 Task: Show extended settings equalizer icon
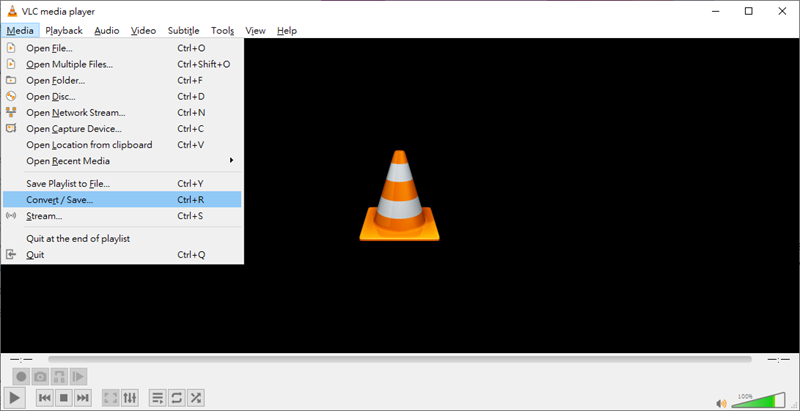tap(130, 397)
